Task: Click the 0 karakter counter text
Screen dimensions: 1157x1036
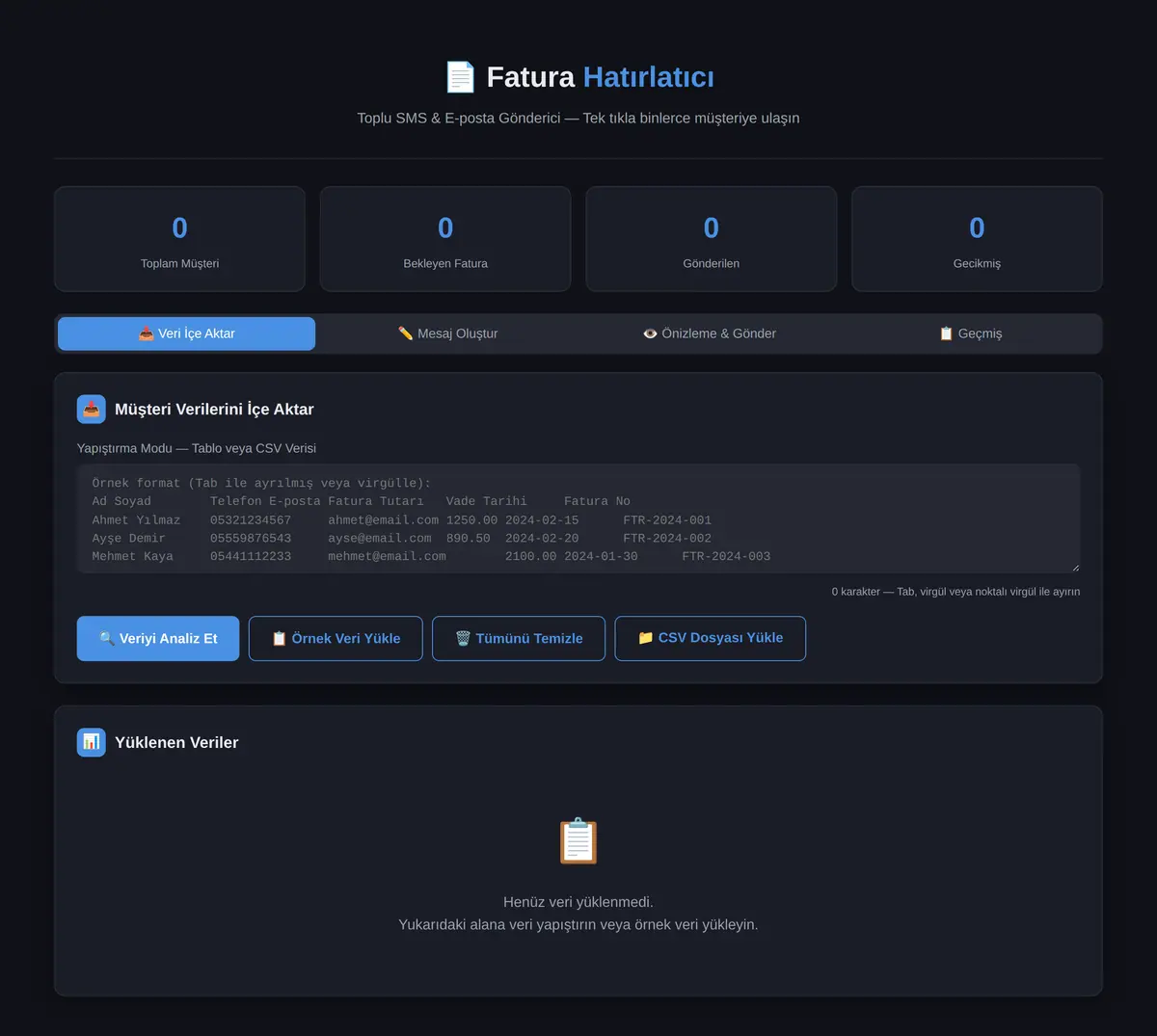Action: point(955,592)
